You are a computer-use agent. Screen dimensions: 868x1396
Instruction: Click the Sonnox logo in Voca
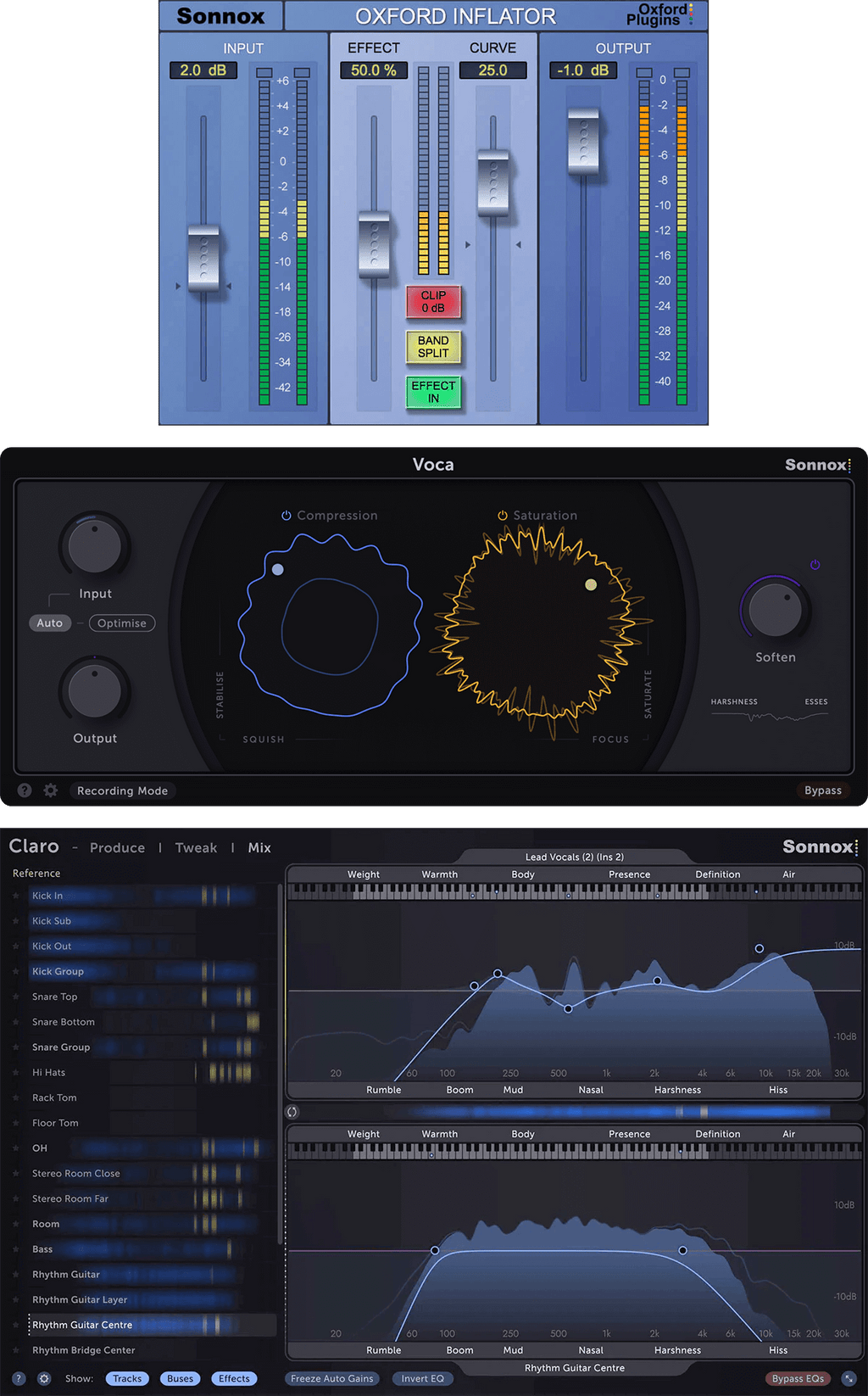tap(817, 465)
